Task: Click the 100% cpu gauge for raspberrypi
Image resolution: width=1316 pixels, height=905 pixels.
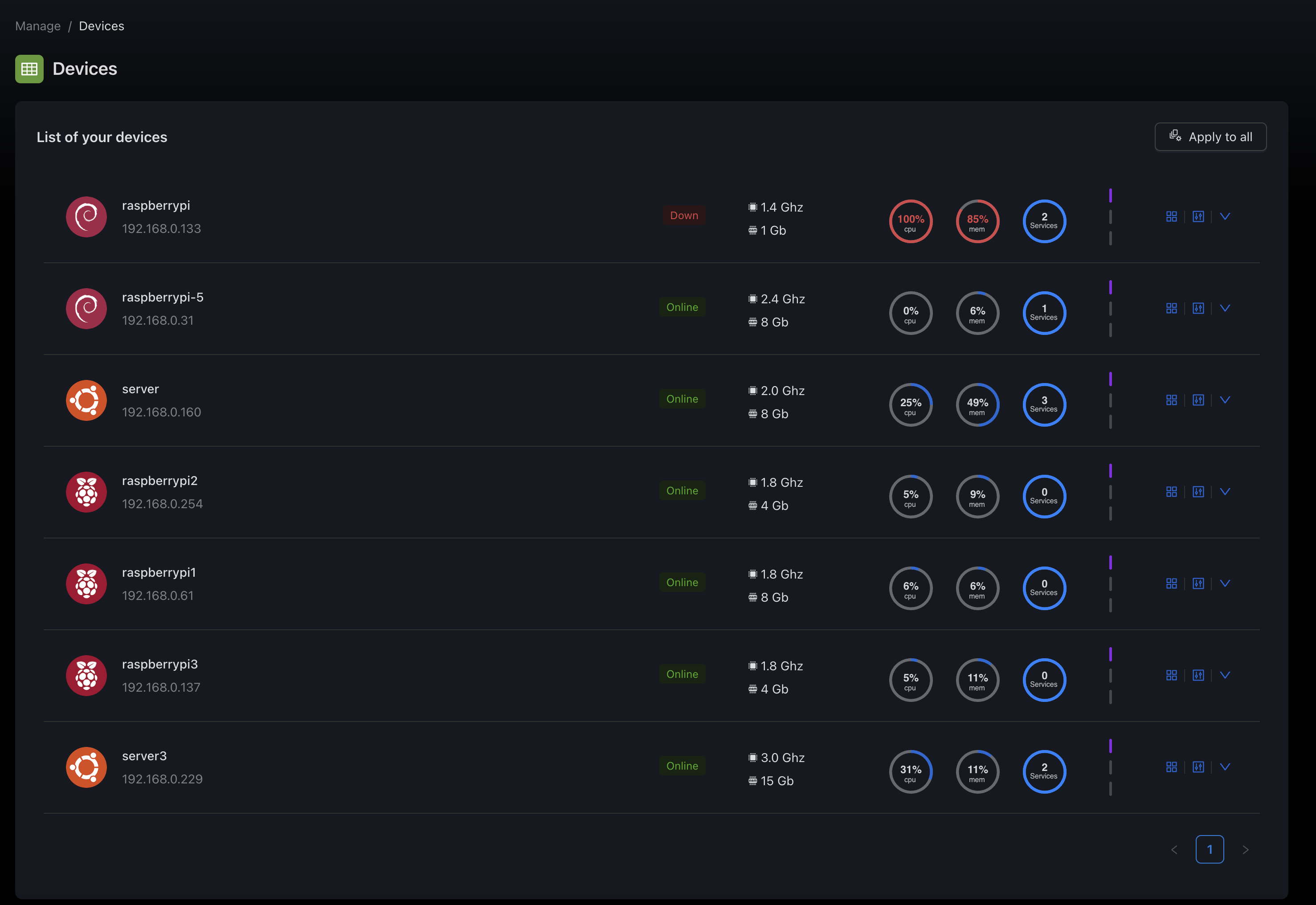Action: [911, 221]
